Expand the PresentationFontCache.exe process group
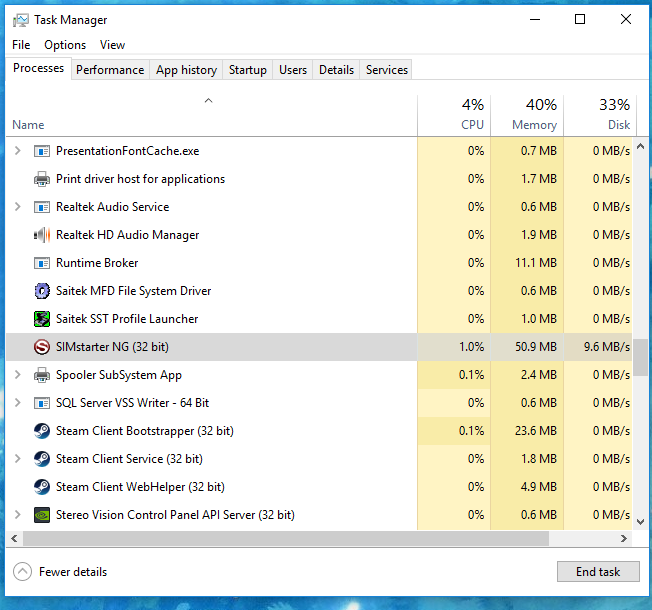 coord(17,151)
